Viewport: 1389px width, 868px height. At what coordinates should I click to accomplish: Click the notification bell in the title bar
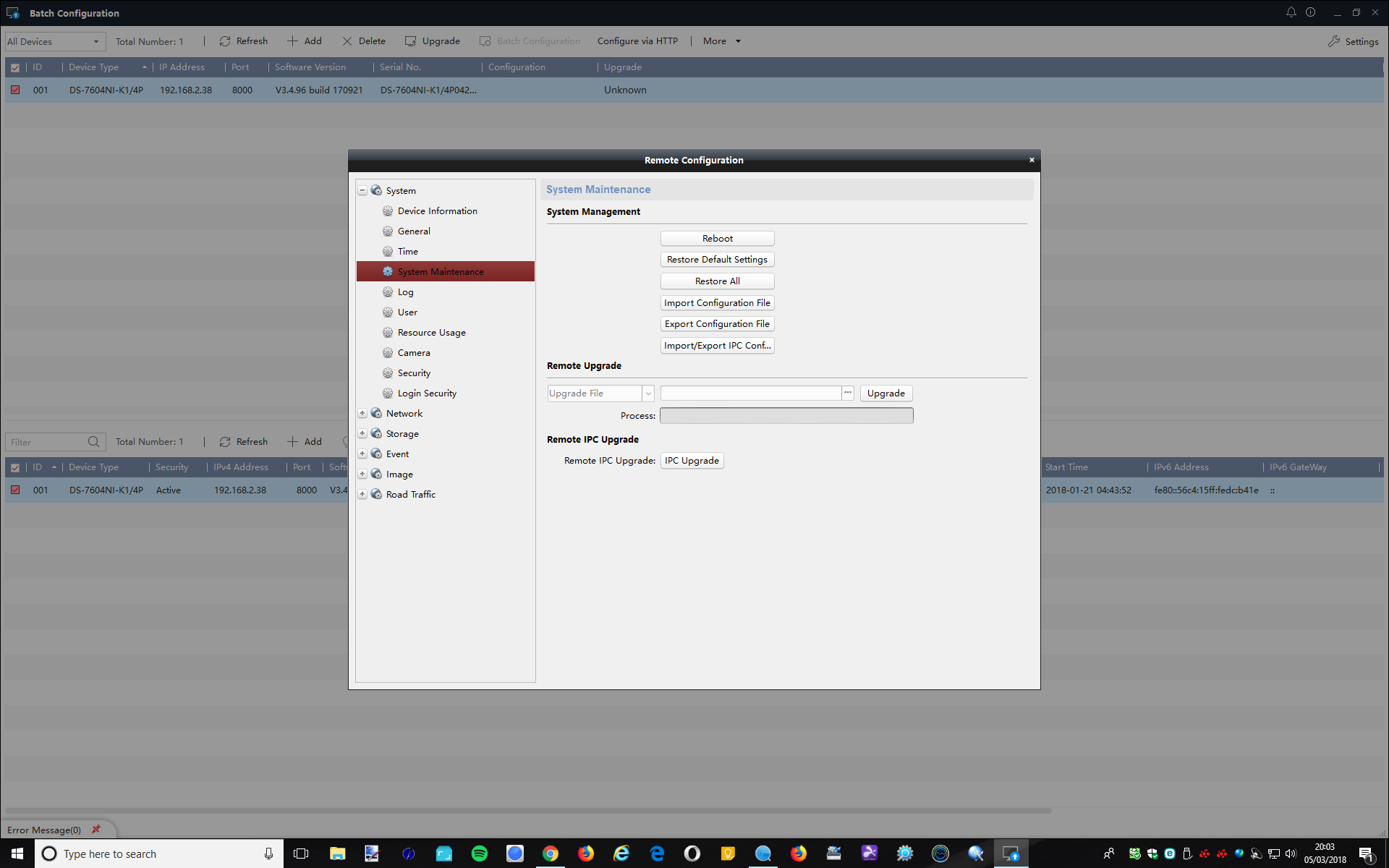pos(1291,12)
